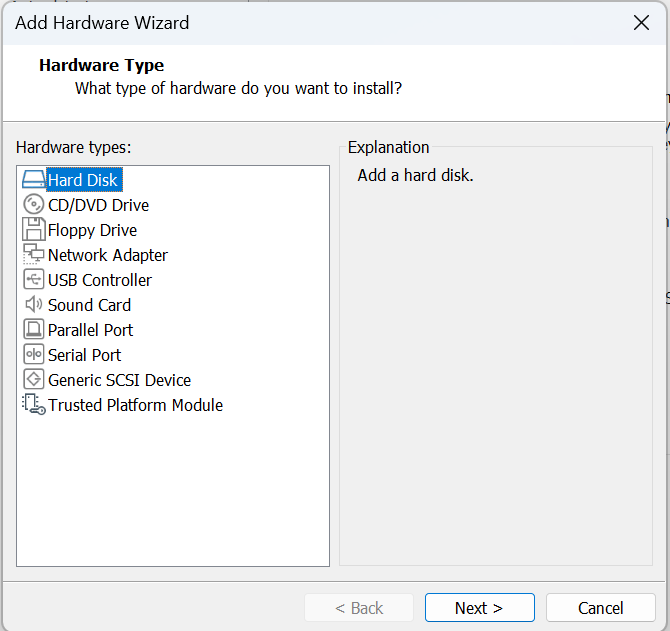Select the USB Controller icon
This screenshot has height=631, width=670.
point(33,280)
